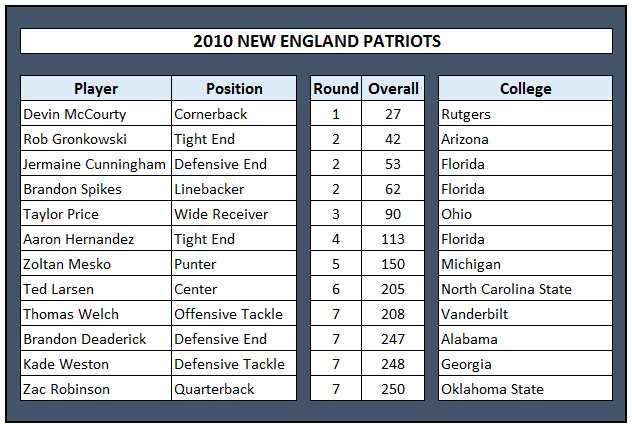This screenshot has width=632, height=433.
Task: Select the Player column header
Action: pos(96,89)
